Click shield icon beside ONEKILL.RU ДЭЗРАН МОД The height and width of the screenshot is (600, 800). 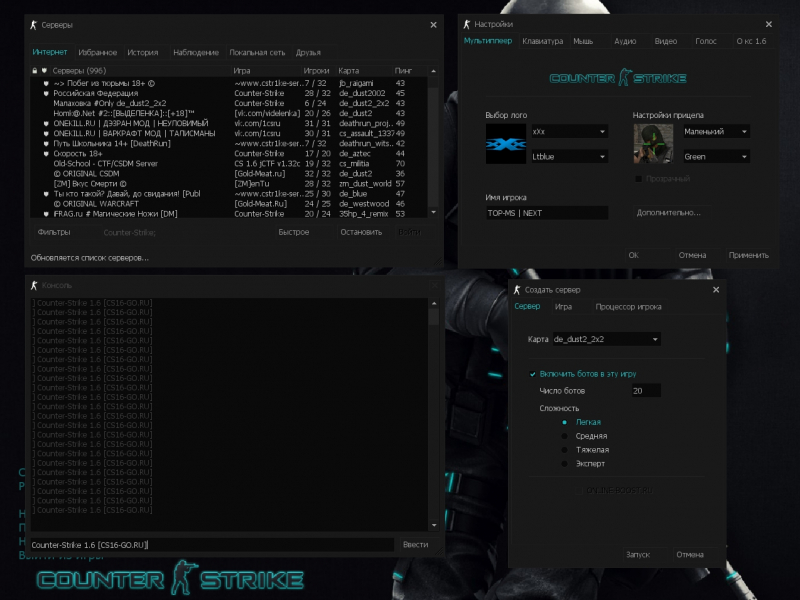pos(46,123)
